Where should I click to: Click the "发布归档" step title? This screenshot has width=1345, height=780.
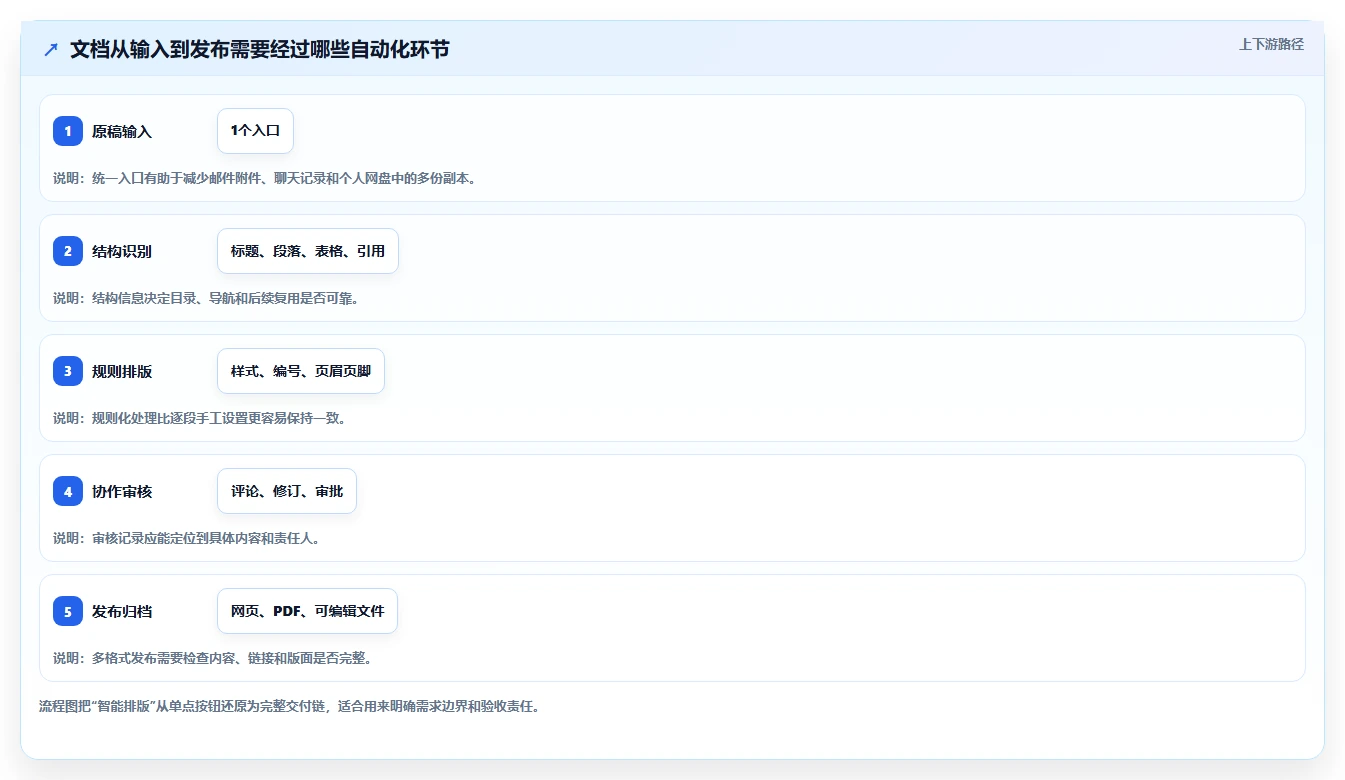point(122,611)
